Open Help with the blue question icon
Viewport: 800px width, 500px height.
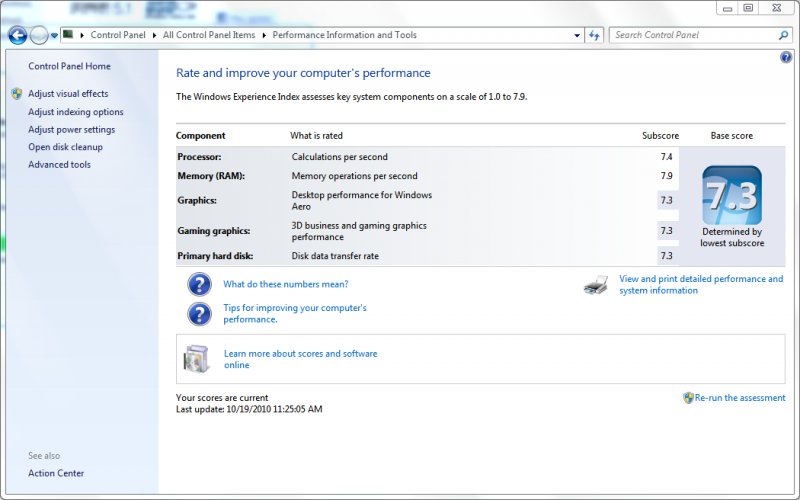coord(786,57)
